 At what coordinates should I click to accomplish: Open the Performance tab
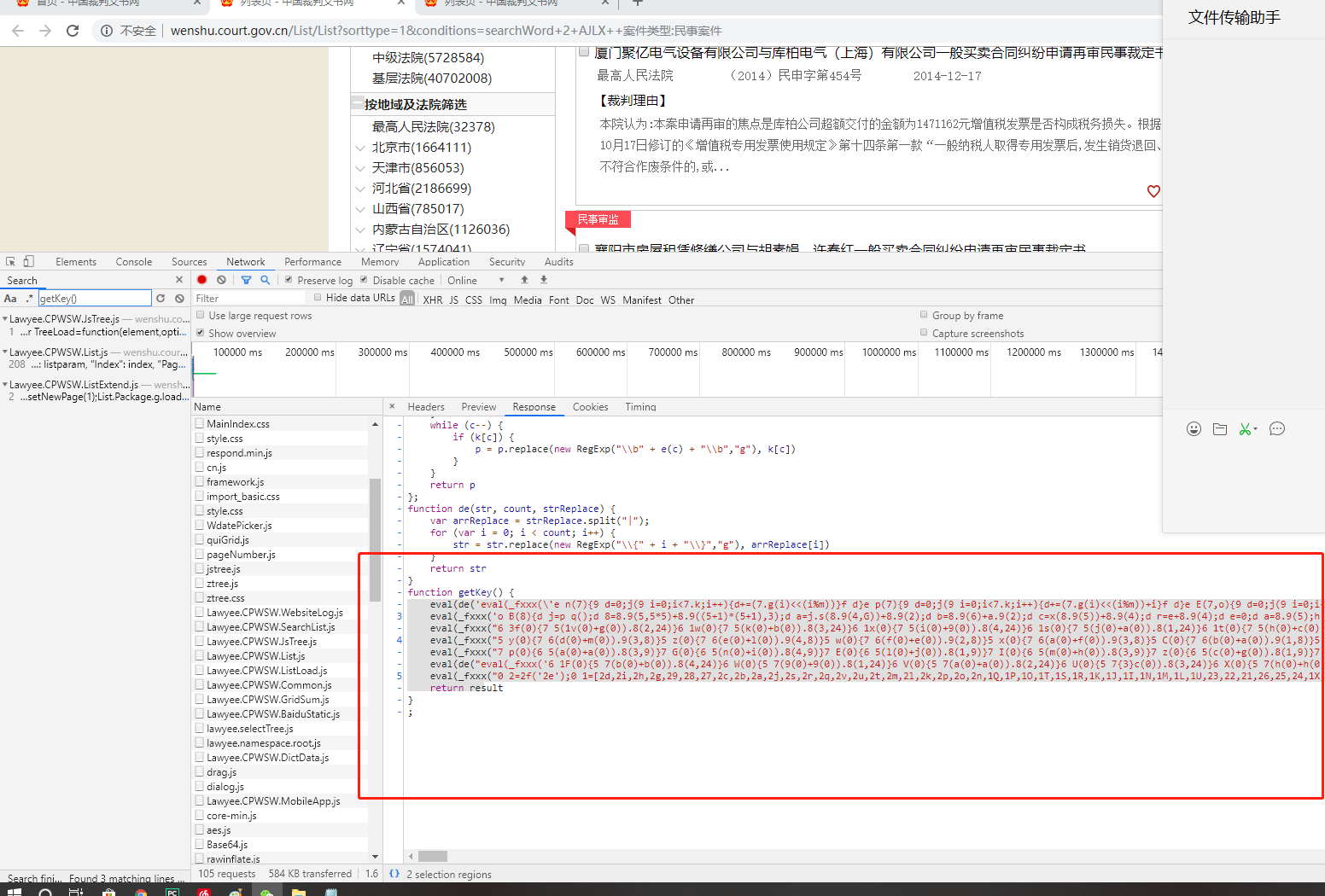312,262
